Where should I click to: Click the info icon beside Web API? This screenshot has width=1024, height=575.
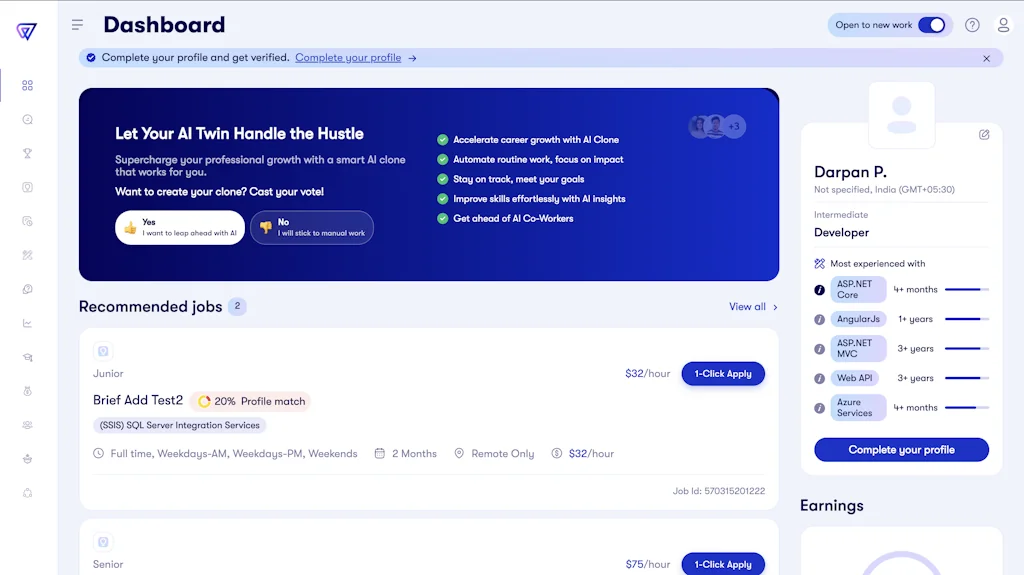point(820,378)
